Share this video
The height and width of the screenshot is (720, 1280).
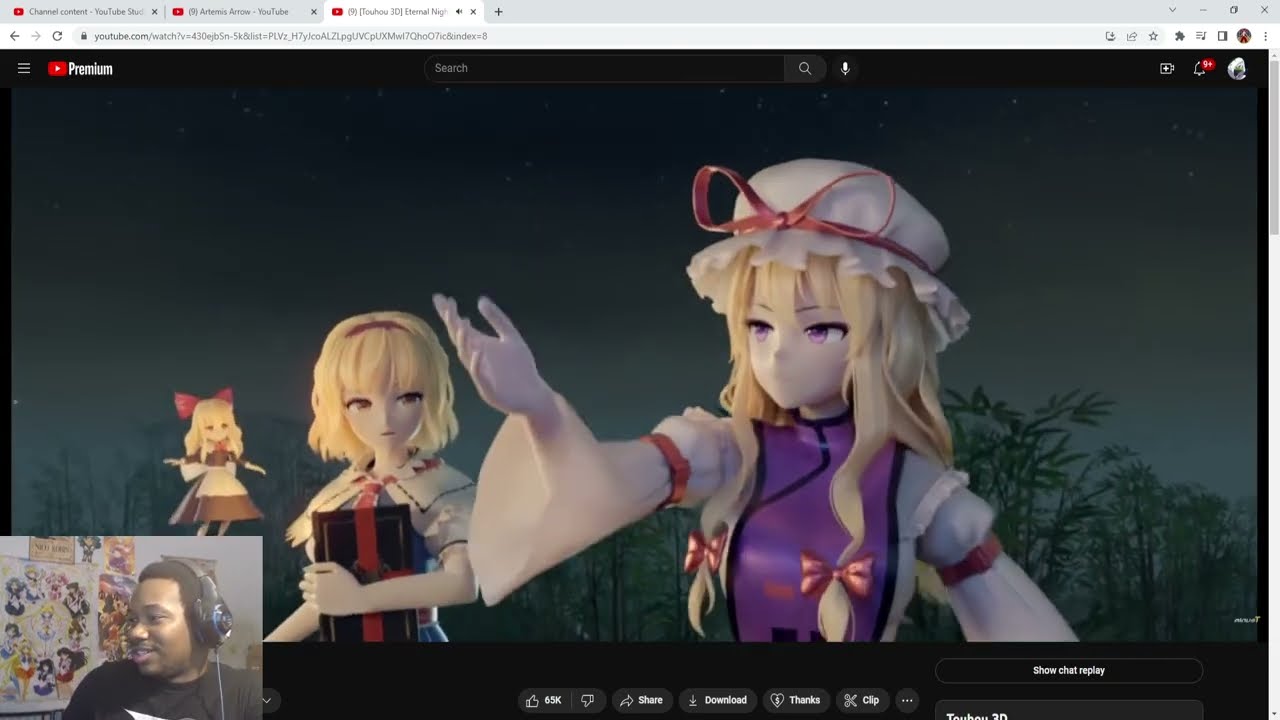pos(641,700)
